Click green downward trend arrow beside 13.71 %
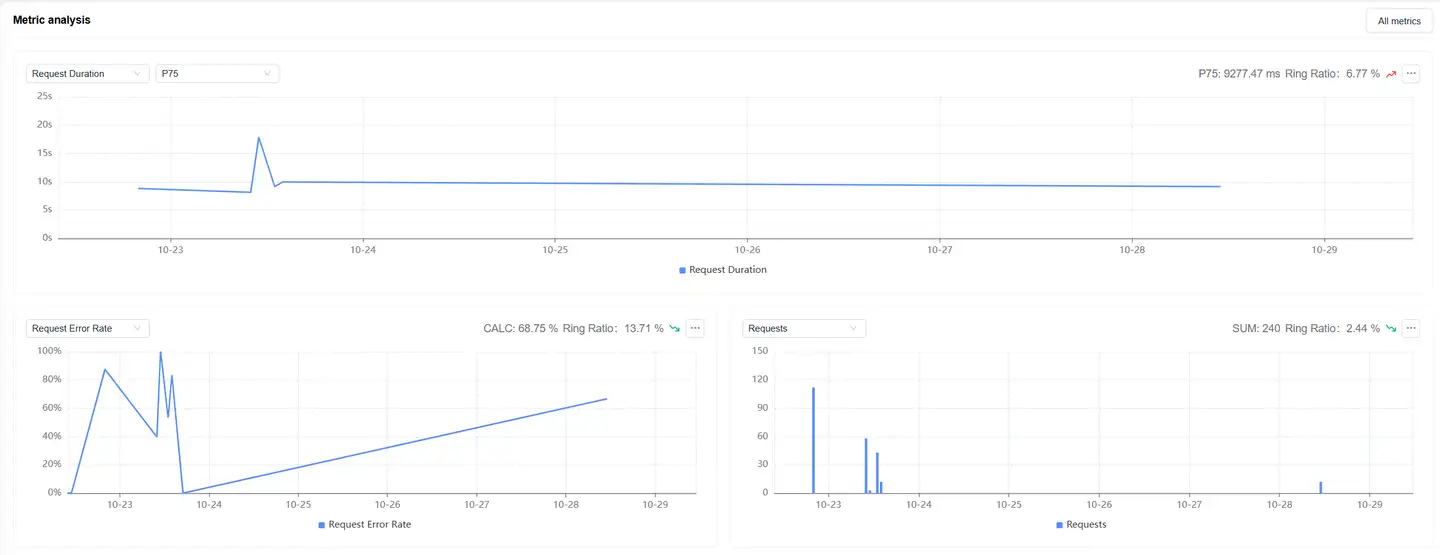The image size is (1440, 555). click(x=675, y=329)
